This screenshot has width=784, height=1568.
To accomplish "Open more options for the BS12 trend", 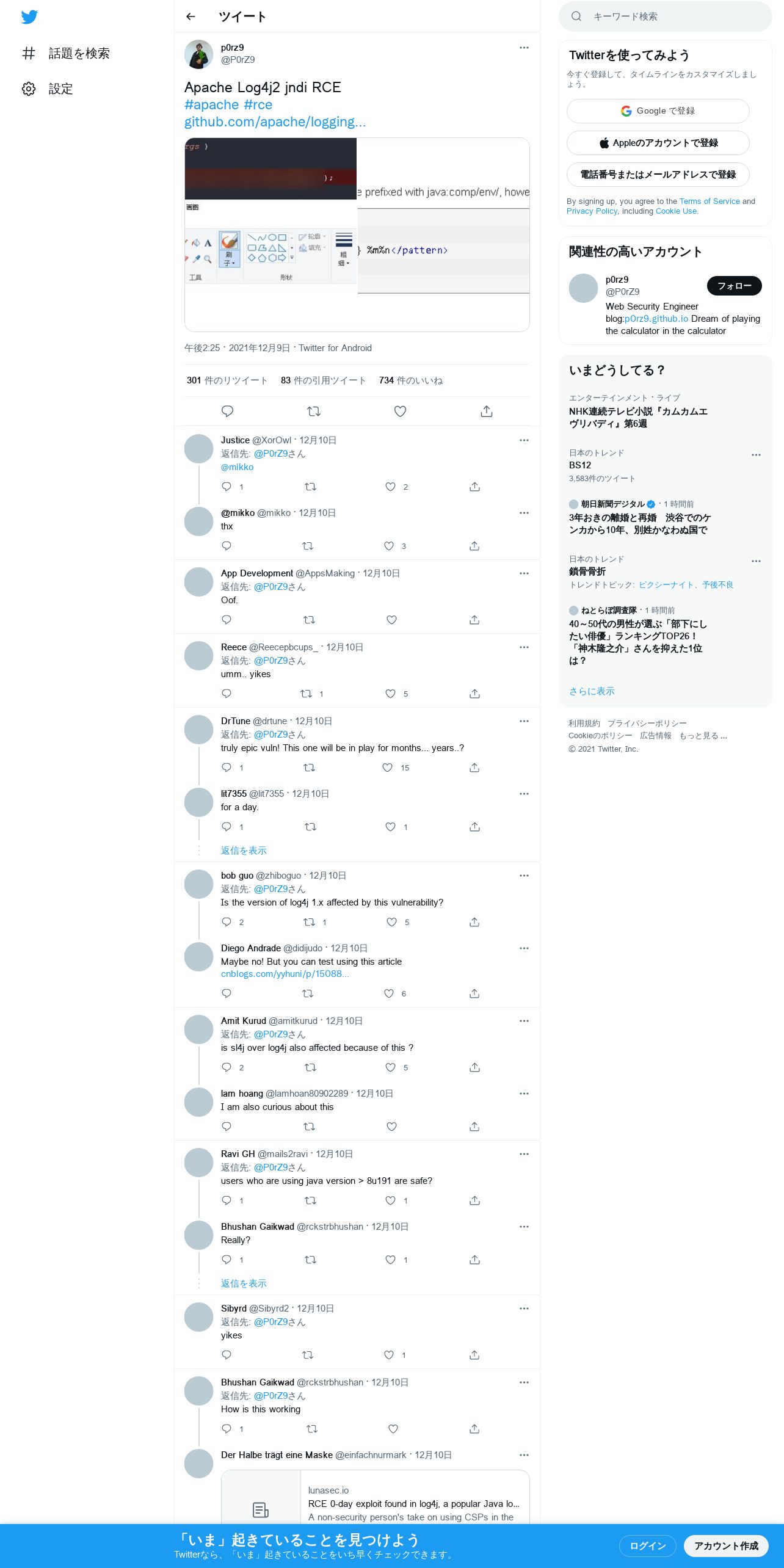I will pos(756,455).
